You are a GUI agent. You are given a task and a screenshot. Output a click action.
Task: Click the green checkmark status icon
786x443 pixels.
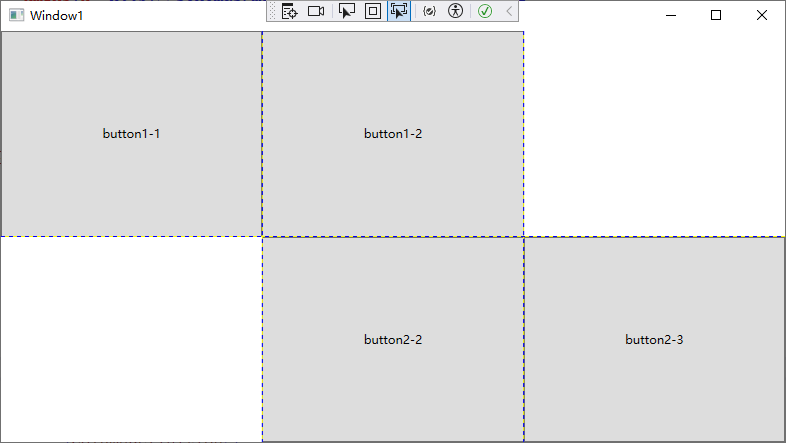click(485, 11)
